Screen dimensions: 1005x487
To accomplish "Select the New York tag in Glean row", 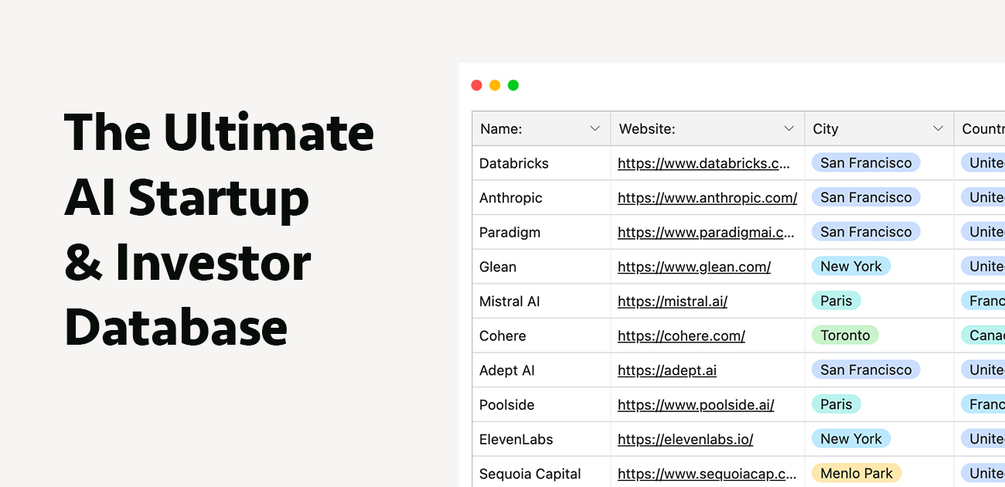I will [851, 267].
